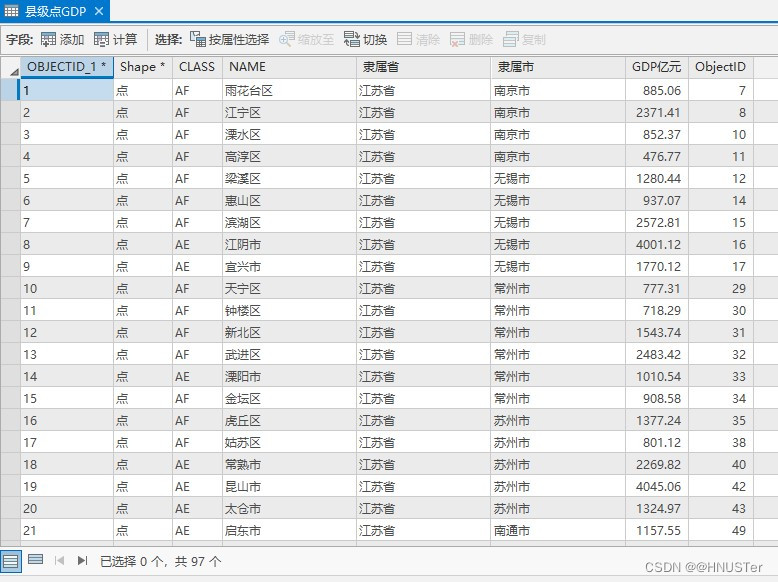Click the GDP亿元 column header

(x=657, y=67)
